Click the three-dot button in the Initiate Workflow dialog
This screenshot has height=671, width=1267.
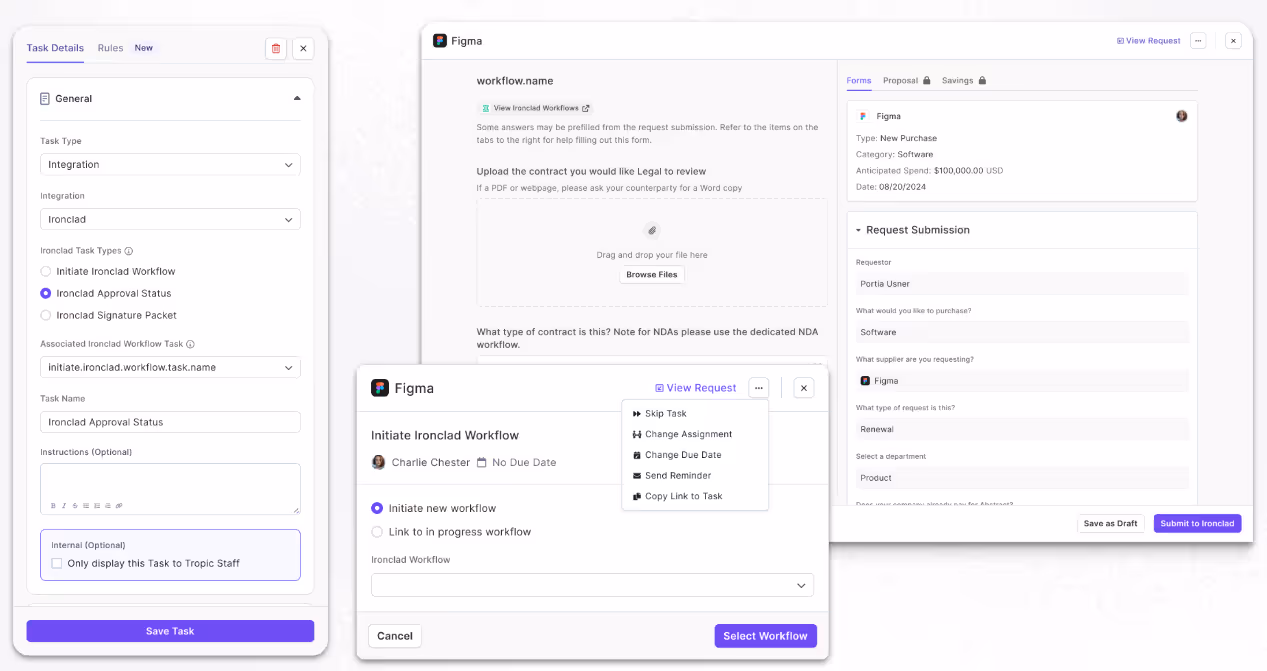[x=758, y=388]
